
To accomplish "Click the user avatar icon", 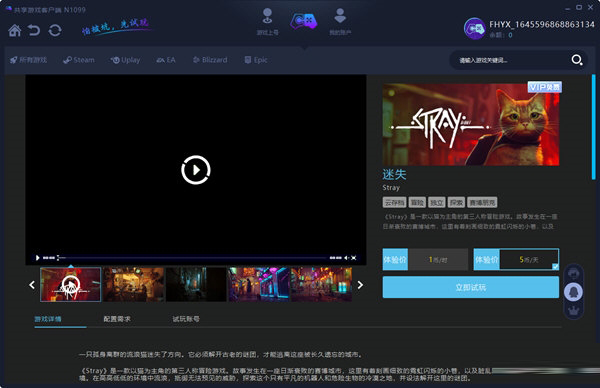I will click(474, 28).
